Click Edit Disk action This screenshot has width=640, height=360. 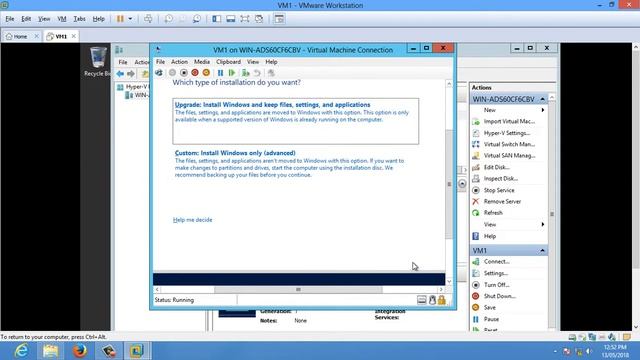496,167
